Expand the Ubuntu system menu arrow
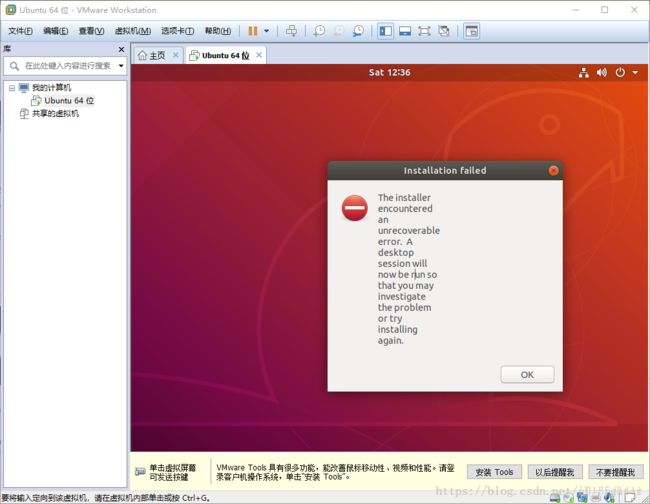 tap(635, 73)
